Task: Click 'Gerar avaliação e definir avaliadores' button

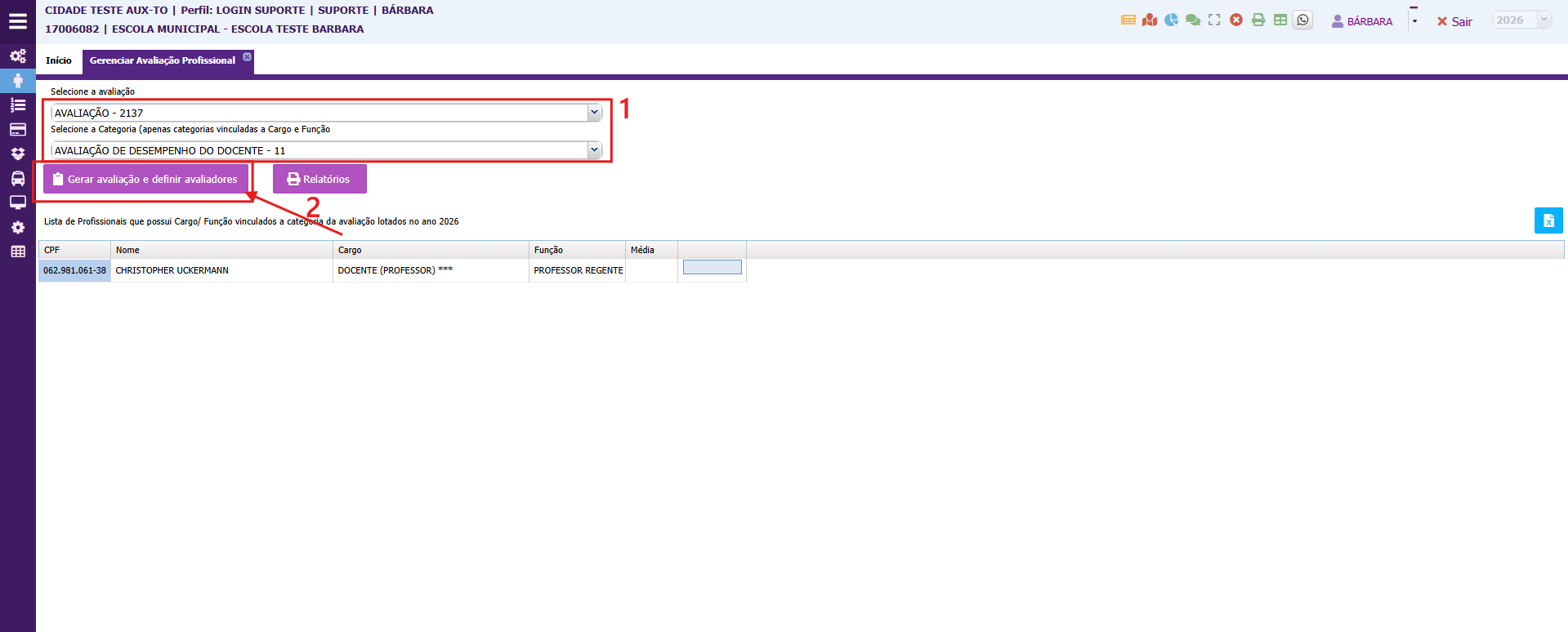Action: 145,179
